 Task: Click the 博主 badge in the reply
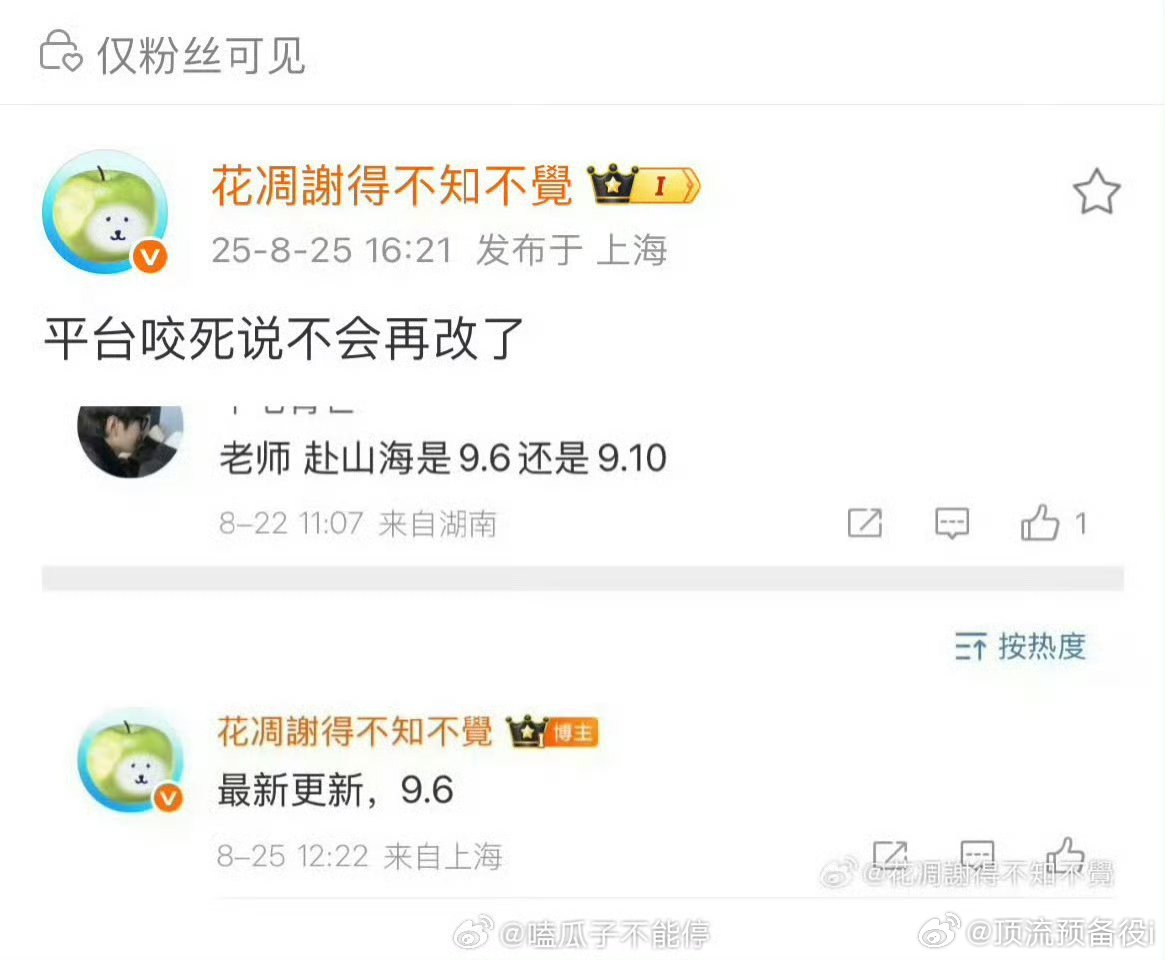[x=573, y=733]
